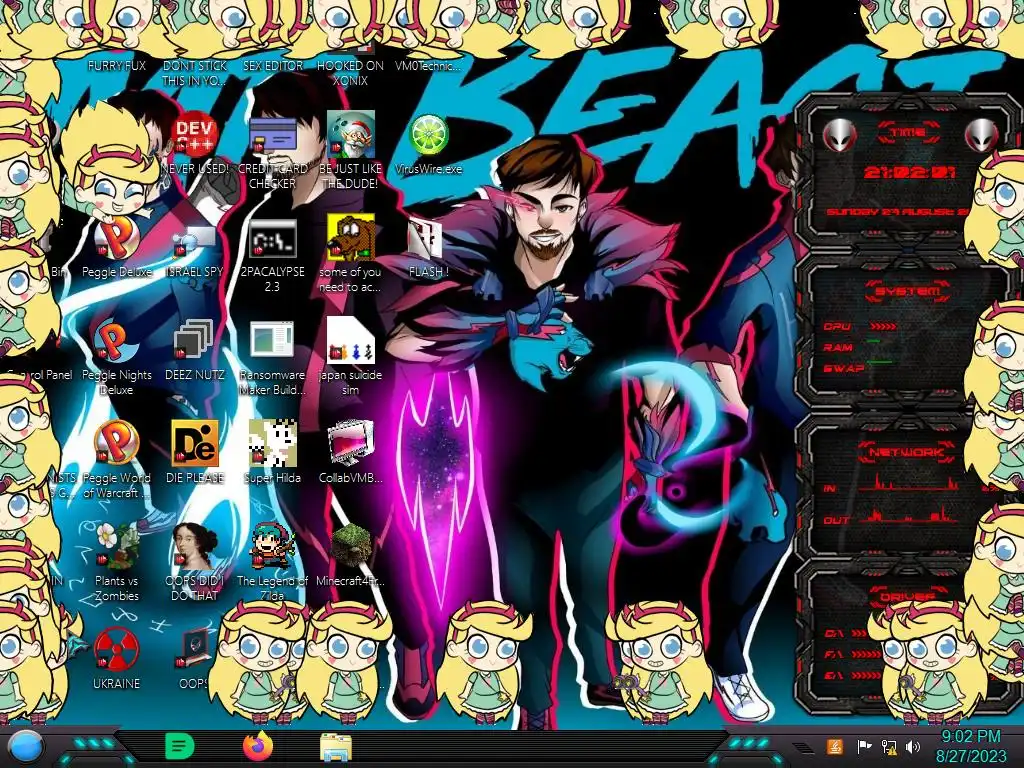Open the network warning tray icon
Screen dimensions: 1024x768
[x=889, y=747]
